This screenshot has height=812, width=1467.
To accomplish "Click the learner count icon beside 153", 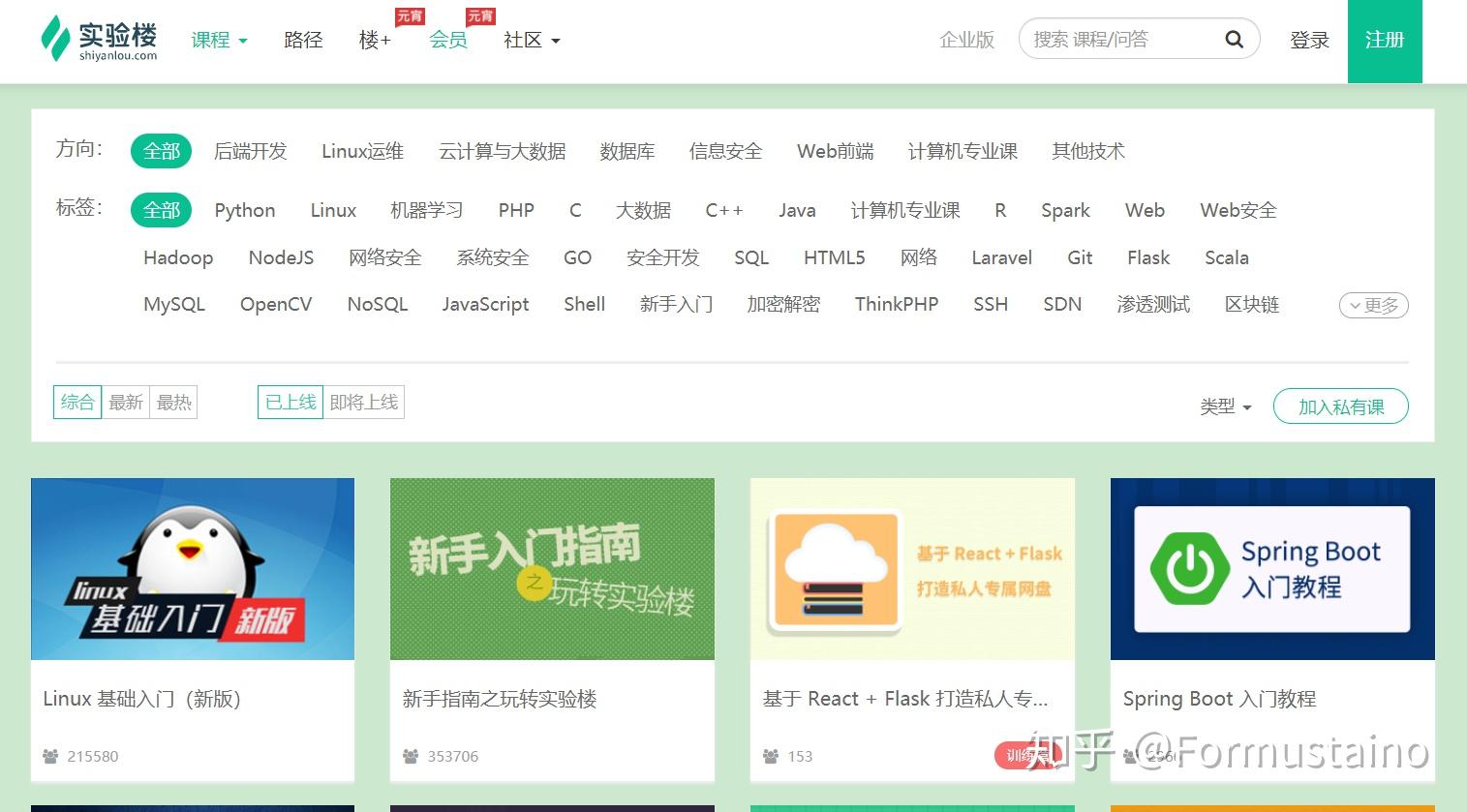I will [771, 756].
